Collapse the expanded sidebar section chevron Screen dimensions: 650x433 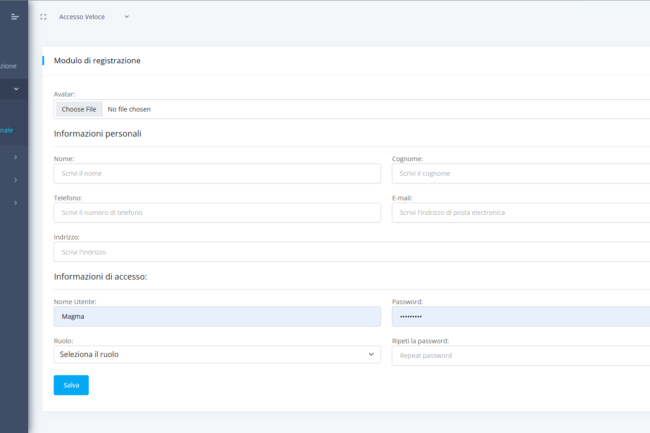[x=15, y=89]
